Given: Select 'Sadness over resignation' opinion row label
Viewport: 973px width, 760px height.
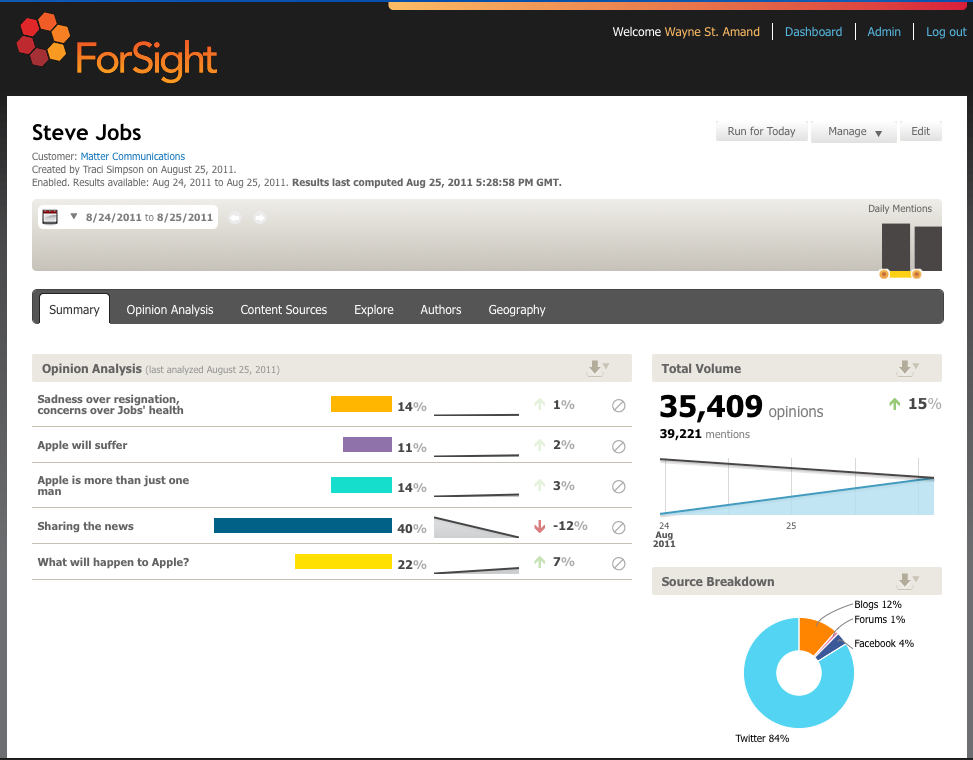Looking at the screenshot, I should [x=110, y=405].
